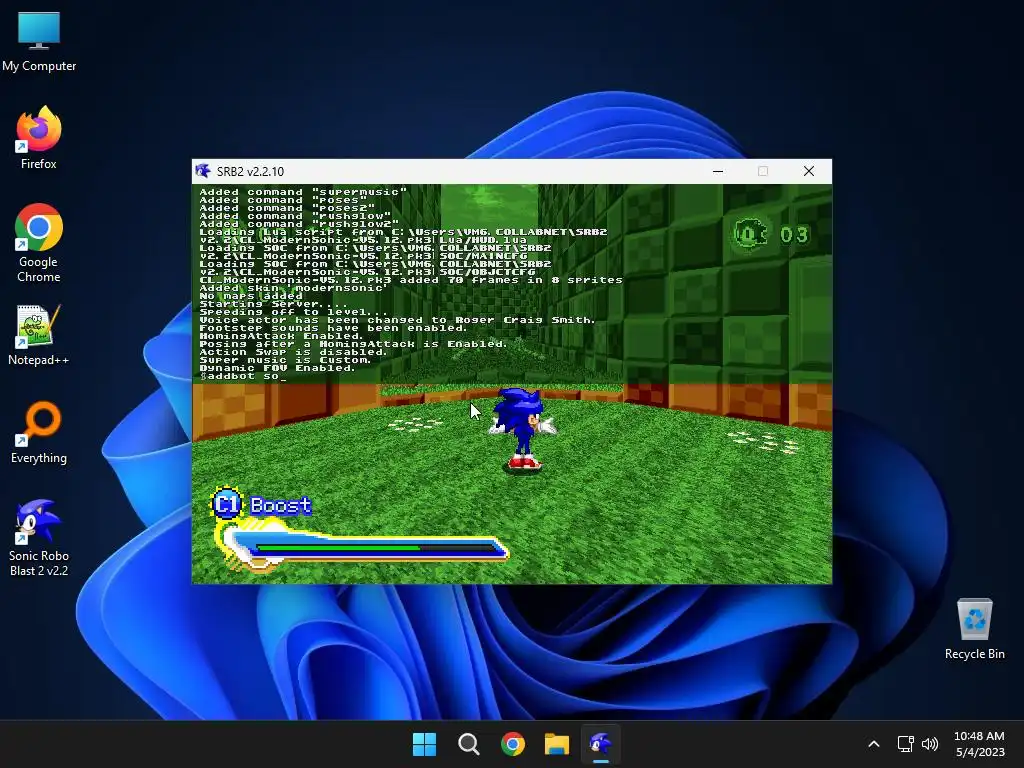This screenshot has height=768, width=1024.
Task: Click the SRB2 window title bar icon
Action: tap(202, 171)
